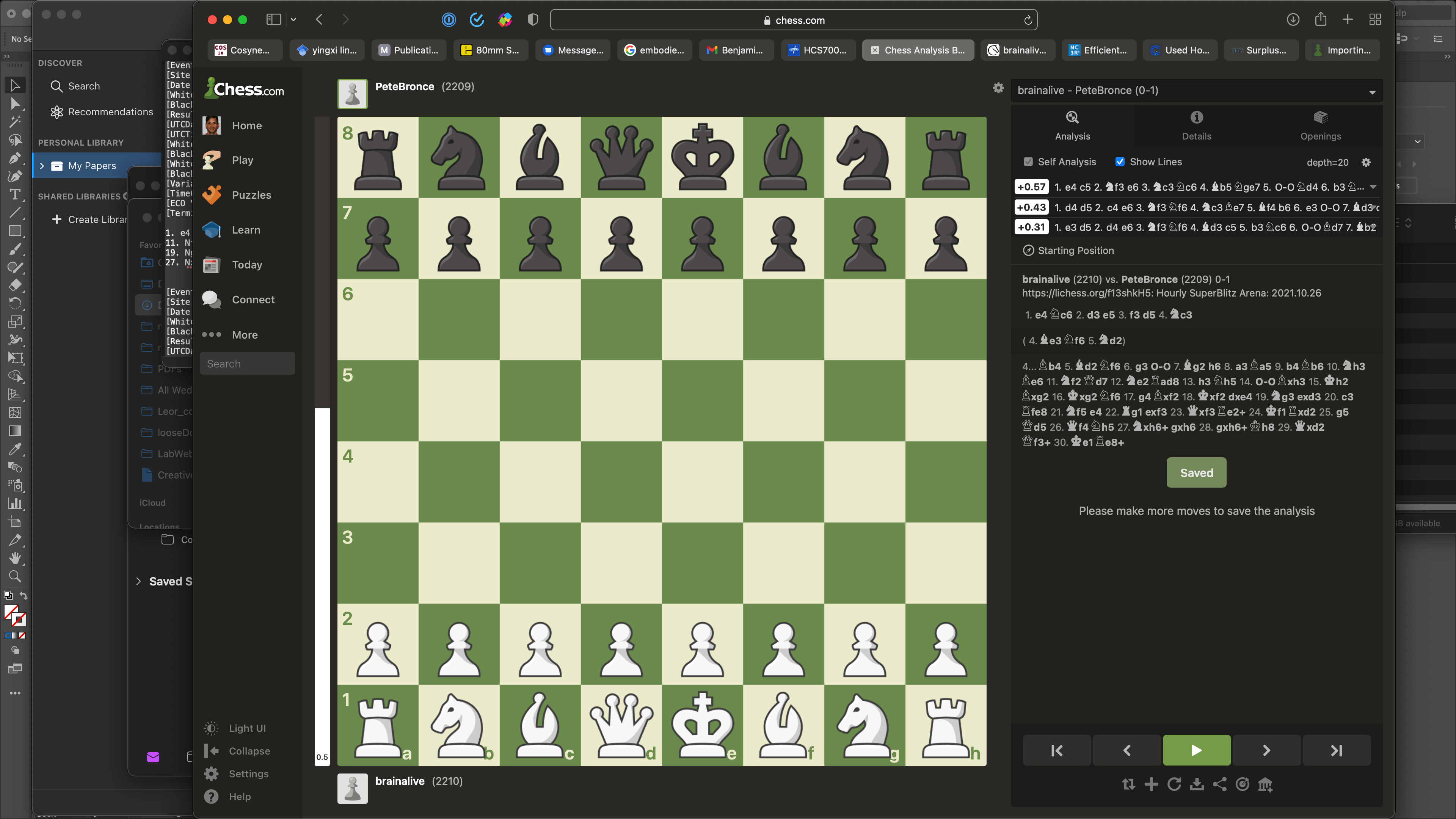The height and width of the screenshot is (819, 1456).
Task: Jump to the last move
Action: click(1337, 750)
